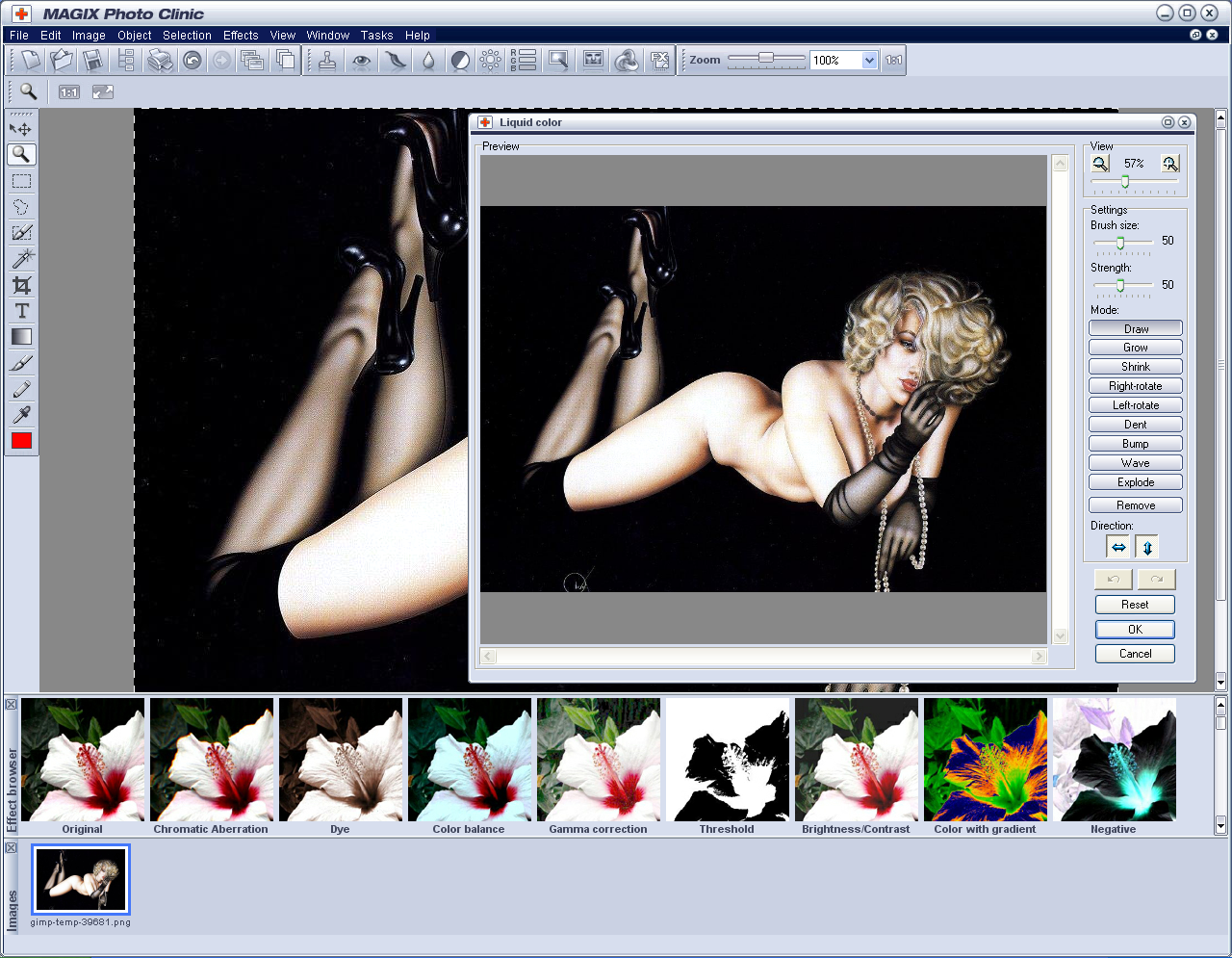Select the gimp-temp-39681.png image thumbnail
The width and height of the screenshot is (1232, 958).
pos(81,879)
